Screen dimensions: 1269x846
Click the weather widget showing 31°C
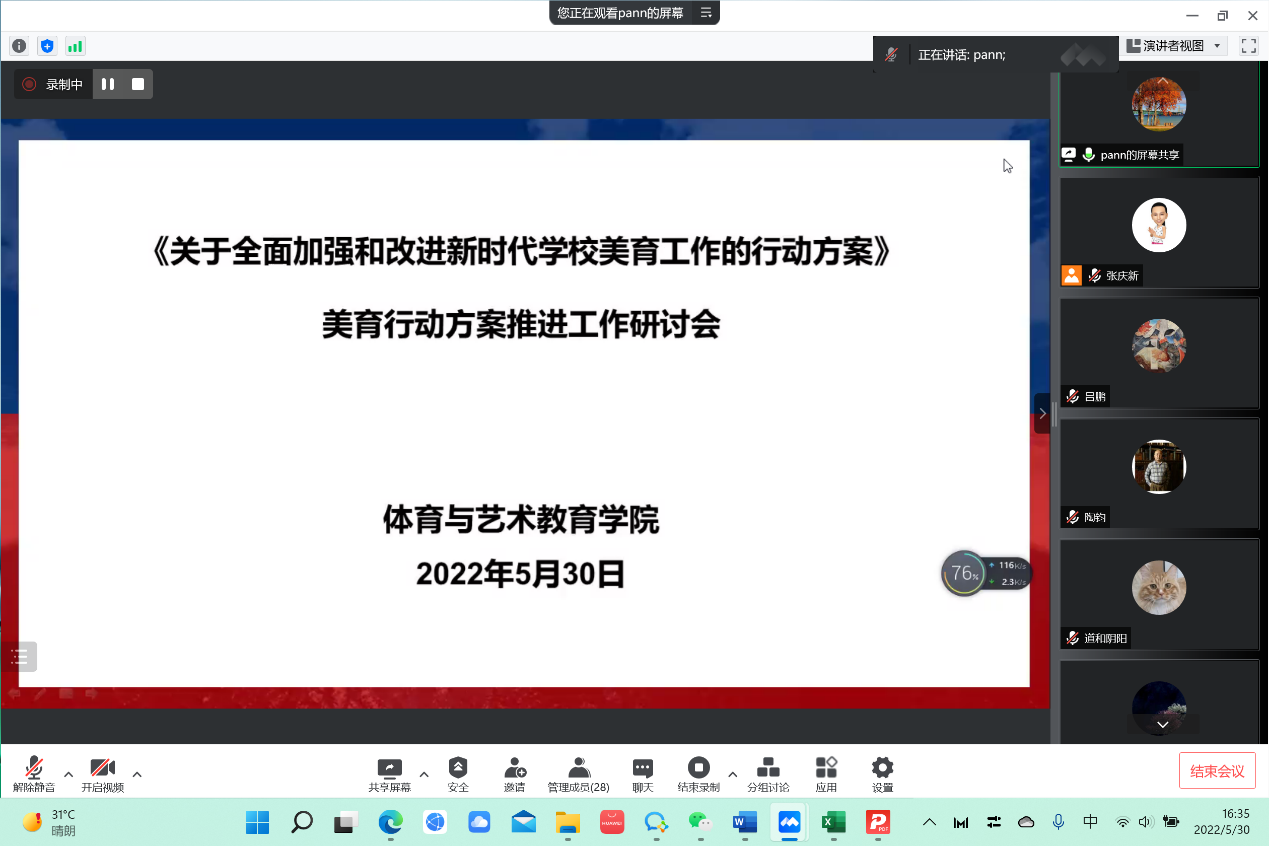tap(50, 822)
